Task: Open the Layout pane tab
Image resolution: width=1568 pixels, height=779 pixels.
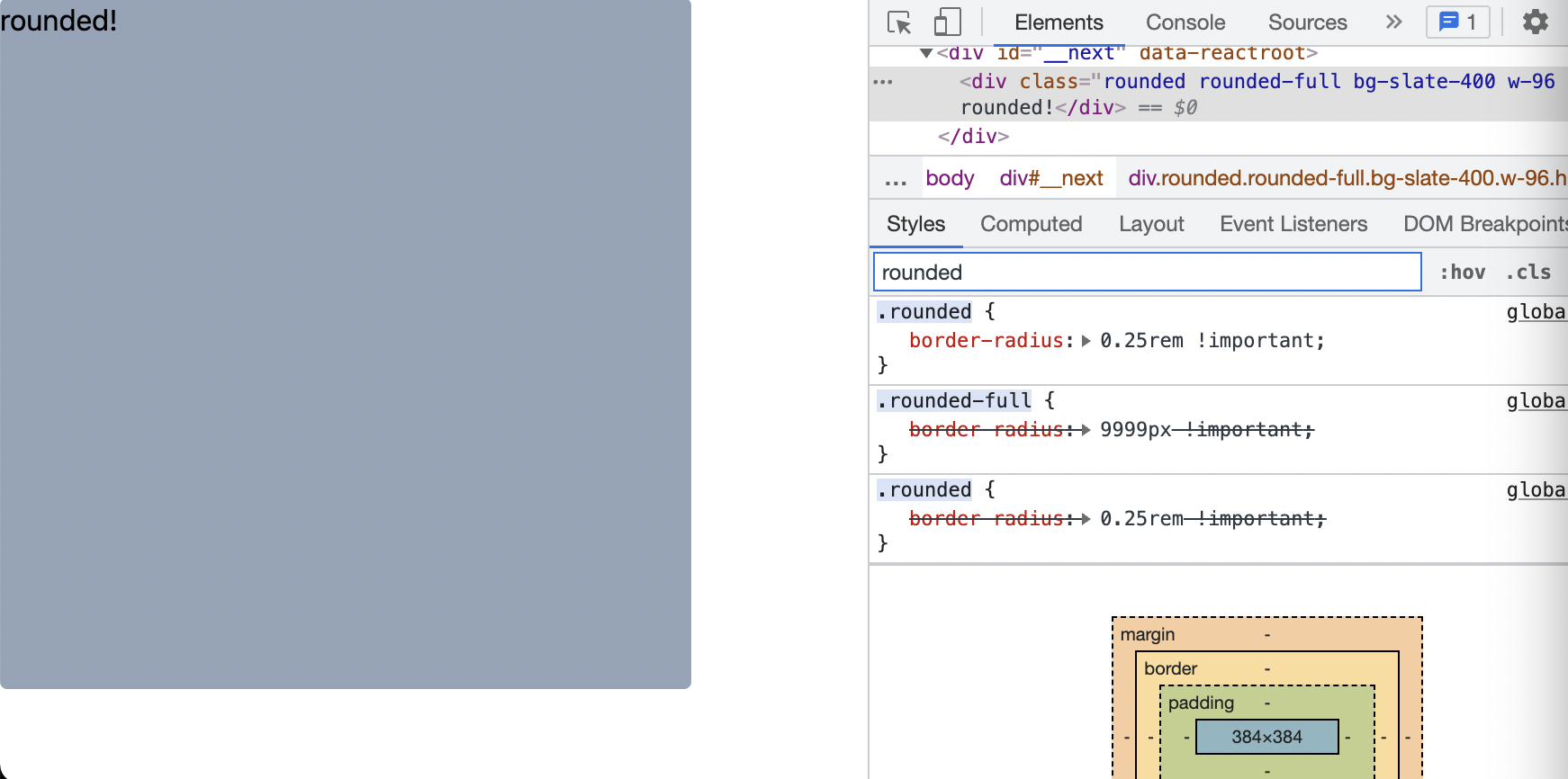Action: click(x=1151, y=224)
